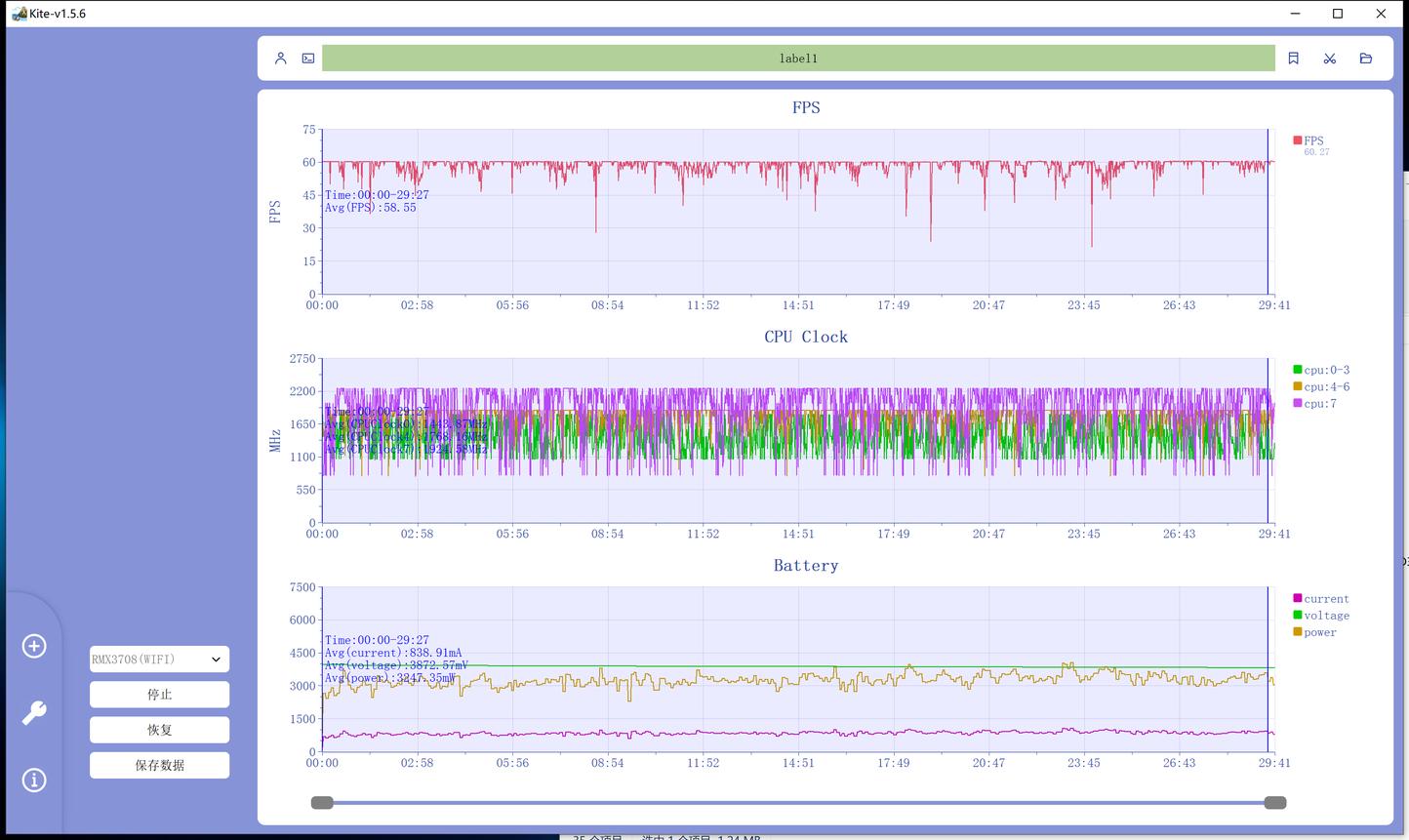Click the left handle of range slider
The height and width of the screenshot is (840, 1409).
point(322,803)
